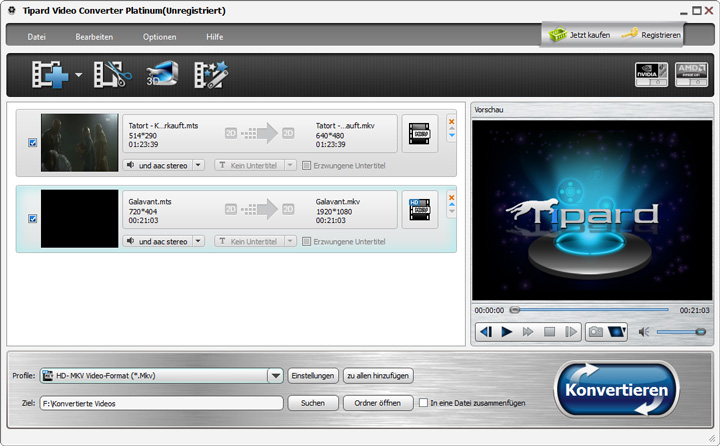Enable Erzwungene Untertitel for Galavant
720x446 pixels.
click(x=306, y=241)
